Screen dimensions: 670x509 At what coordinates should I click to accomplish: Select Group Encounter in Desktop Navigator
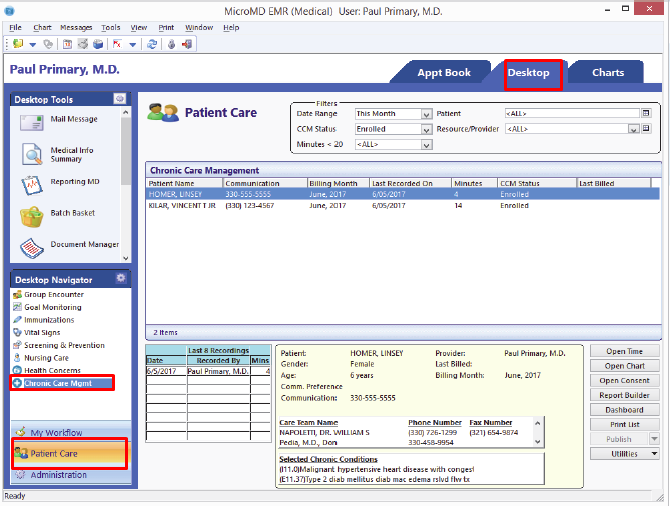53,294
